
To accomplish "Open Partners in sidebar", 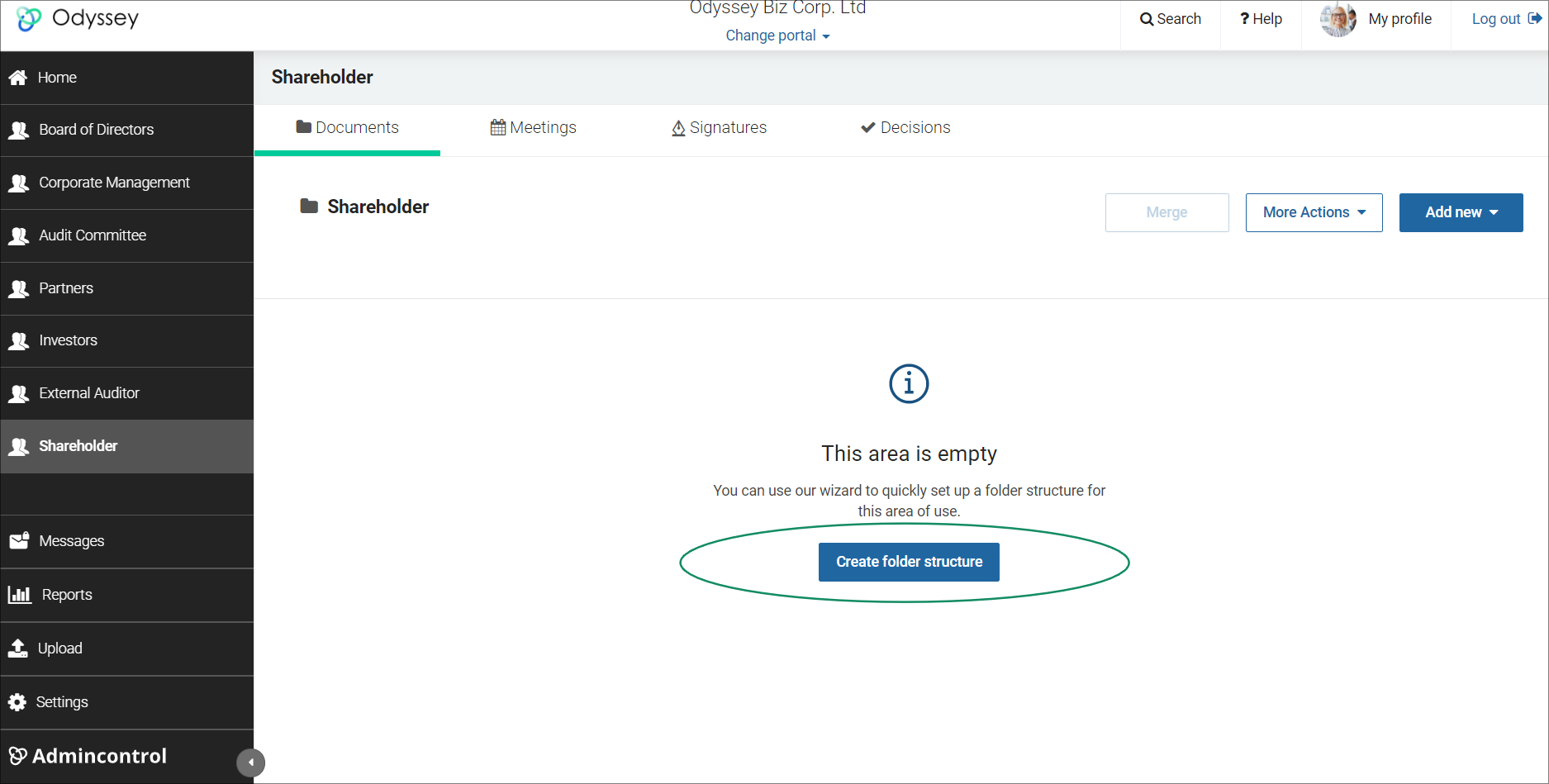I will pyautogui.click(x=126, y=288).
